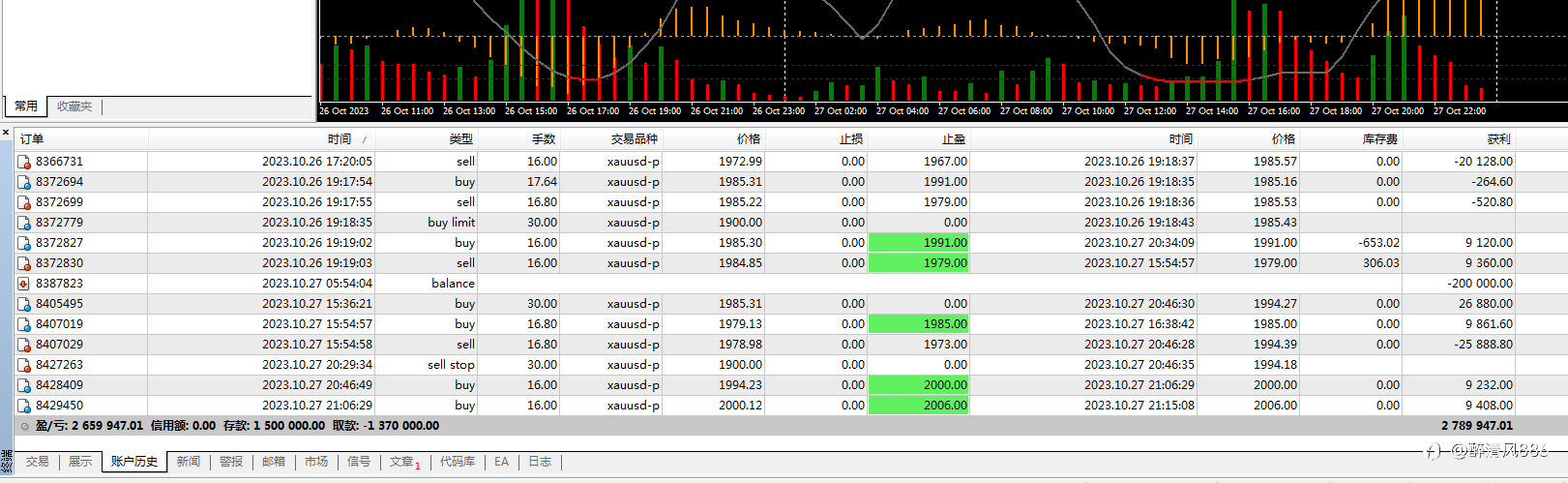Screen dimensions: 1568x483
Task: Click the close time 2023.10.27 21:15:08
Action: 1139,406
